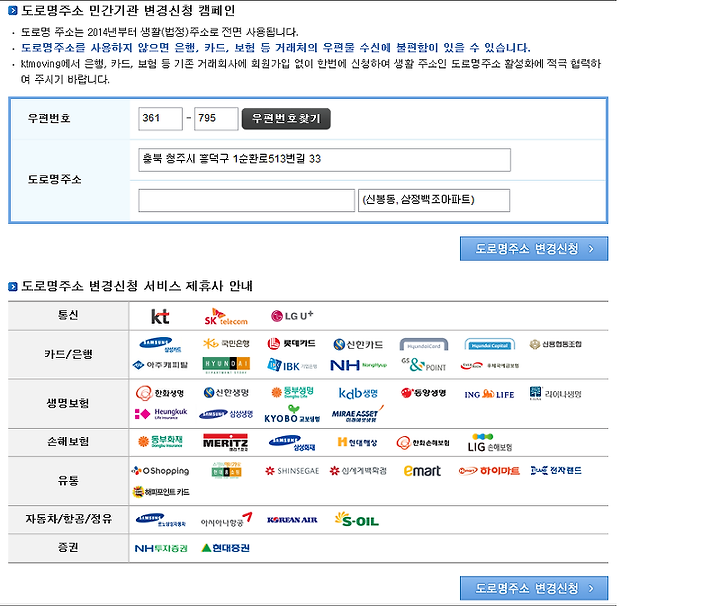The image size is (720, 606).
Task: Click the 삼성화재 logo
Action: pyautogui.click(x=292, y=443)
